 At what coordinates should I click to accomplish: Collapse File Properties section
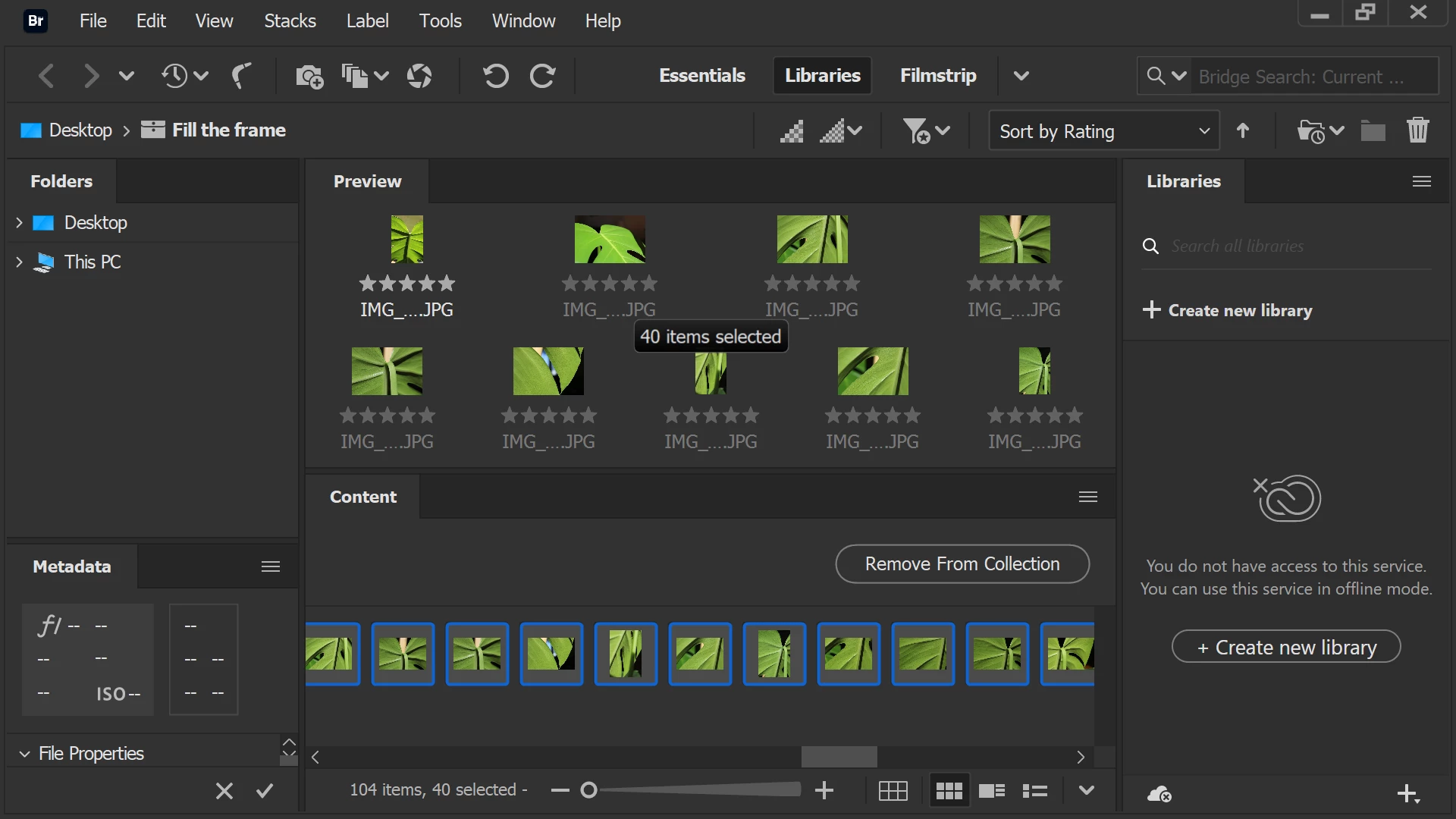(24, 754)
